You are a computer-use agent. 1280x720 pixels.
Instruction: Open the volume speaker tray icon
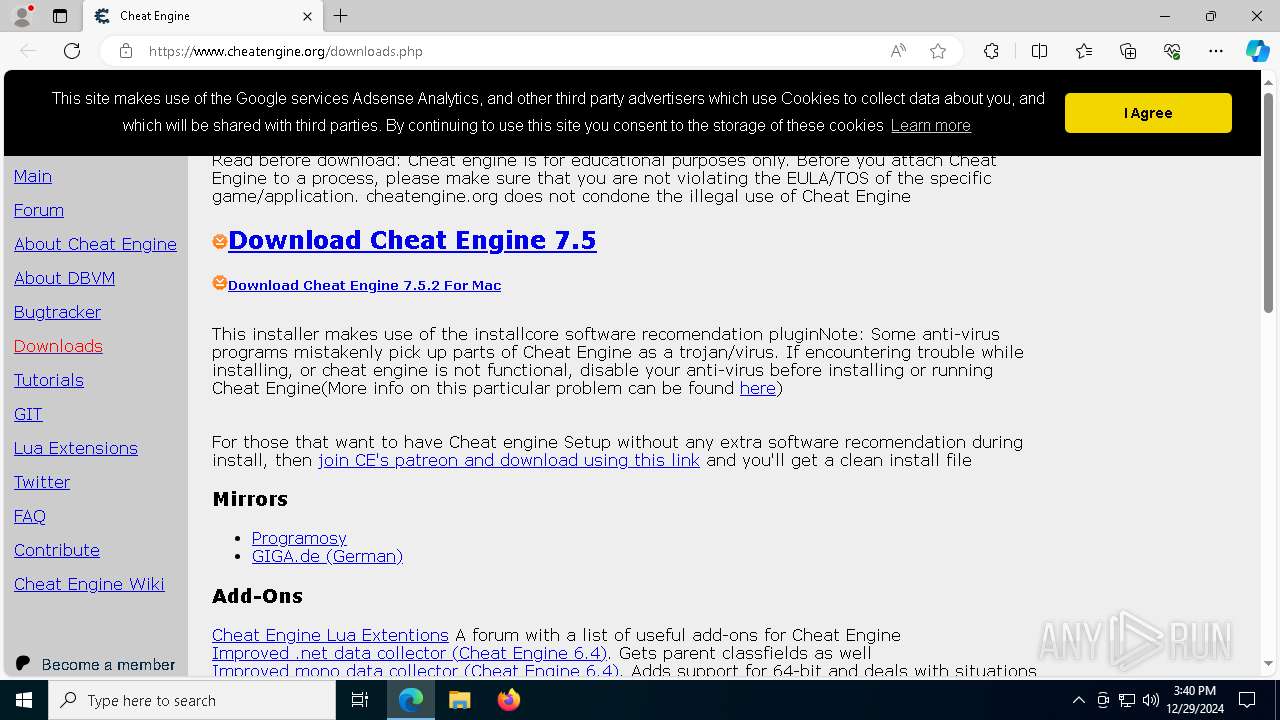1151,700
